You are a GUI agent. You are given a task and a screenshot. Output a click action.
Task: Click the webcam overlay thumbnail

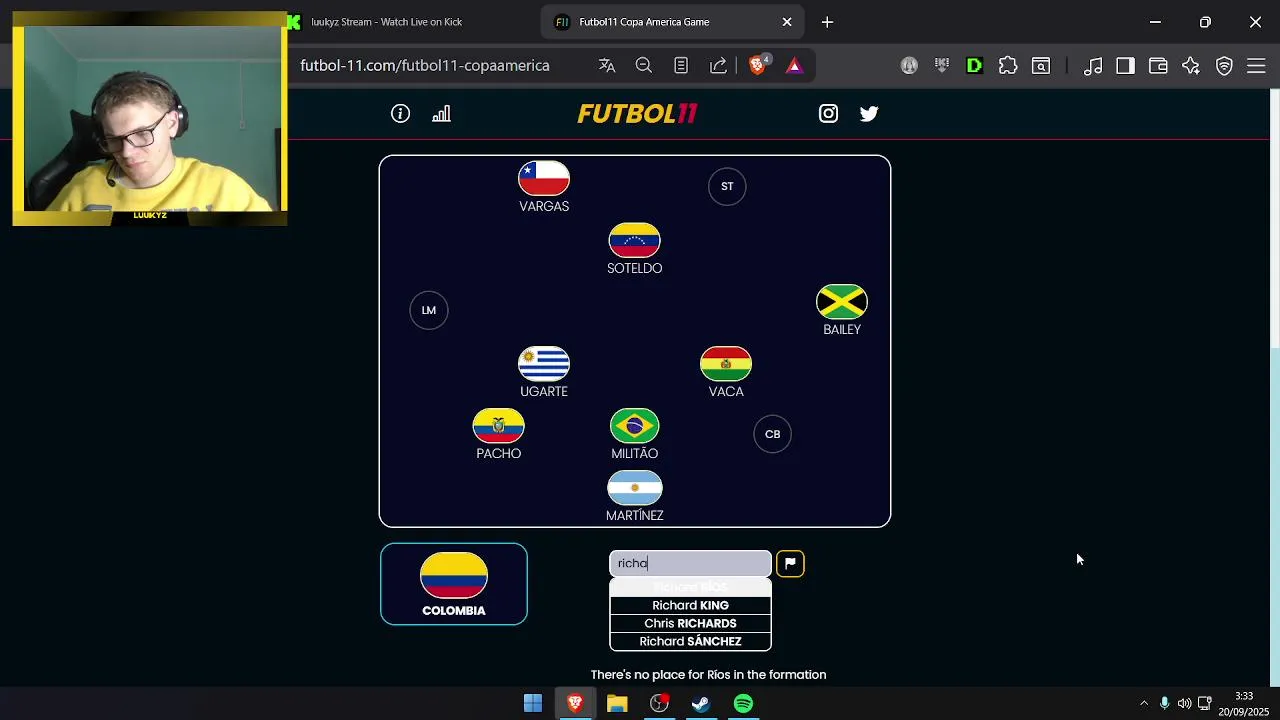[150, 118]
